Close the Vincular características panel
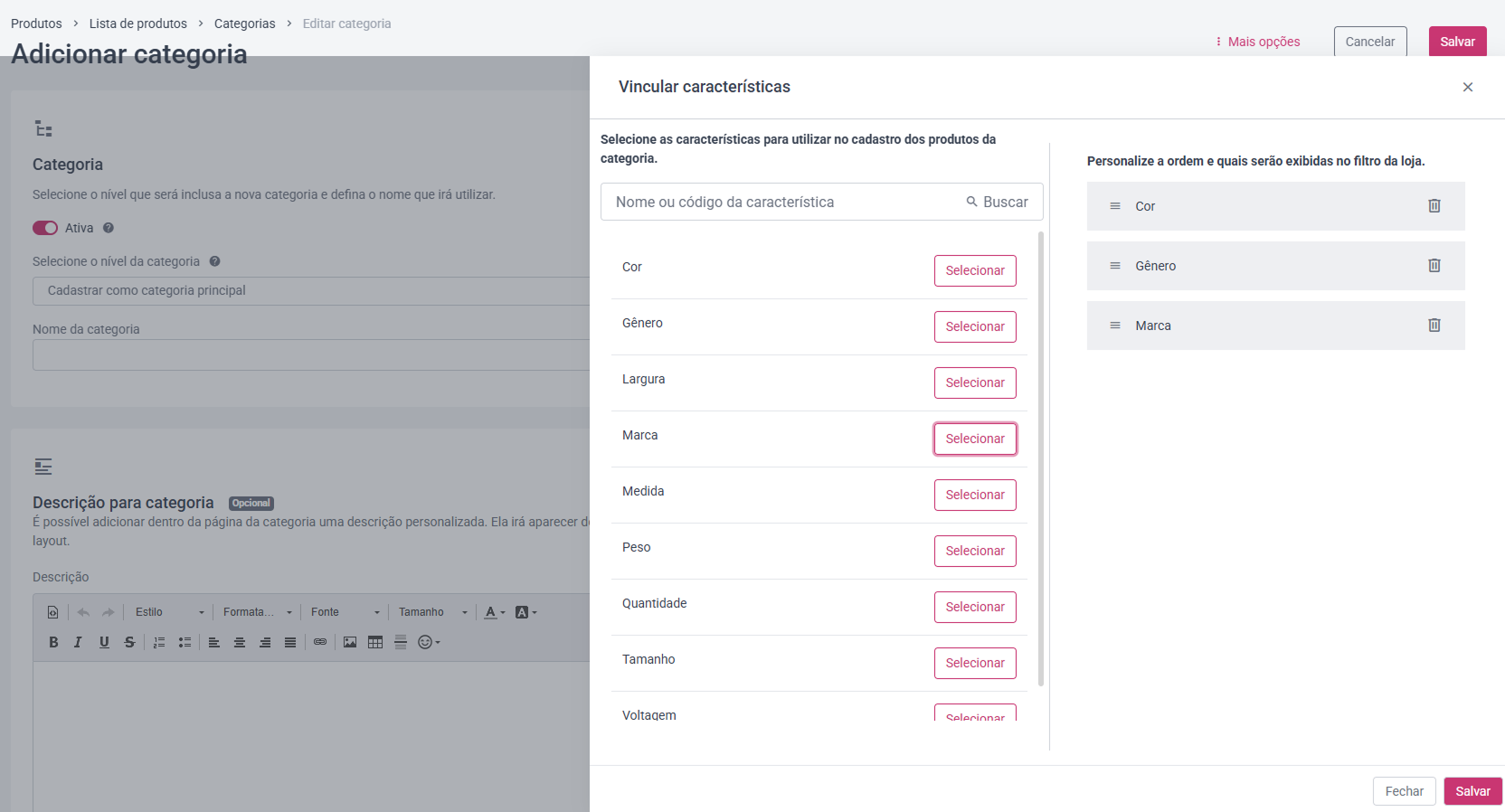The height and width of the screenshot is (812, 1505). tap(1468, 87)
